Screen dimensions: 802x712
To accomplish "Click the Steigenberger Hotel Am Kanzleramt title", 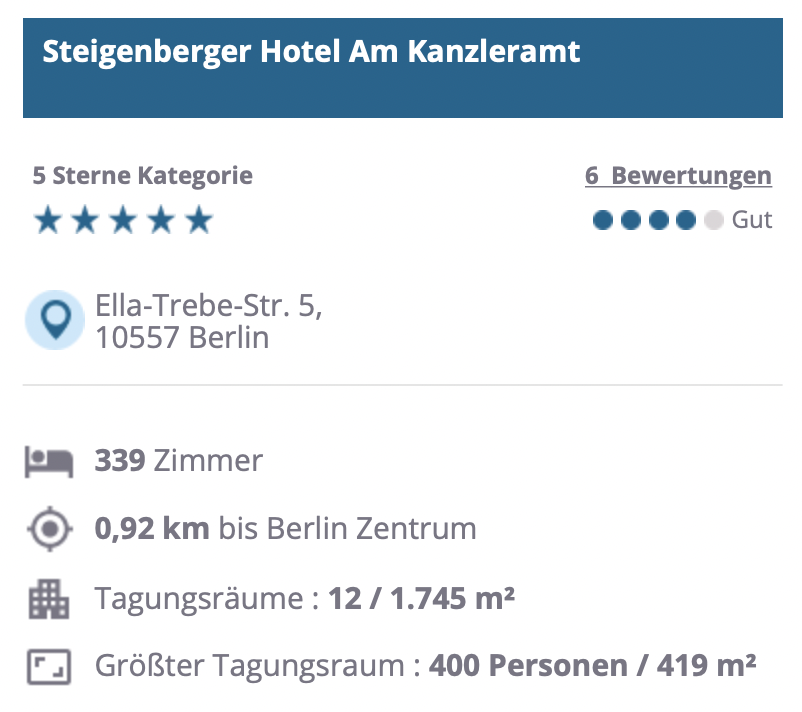I will [311, 52].
